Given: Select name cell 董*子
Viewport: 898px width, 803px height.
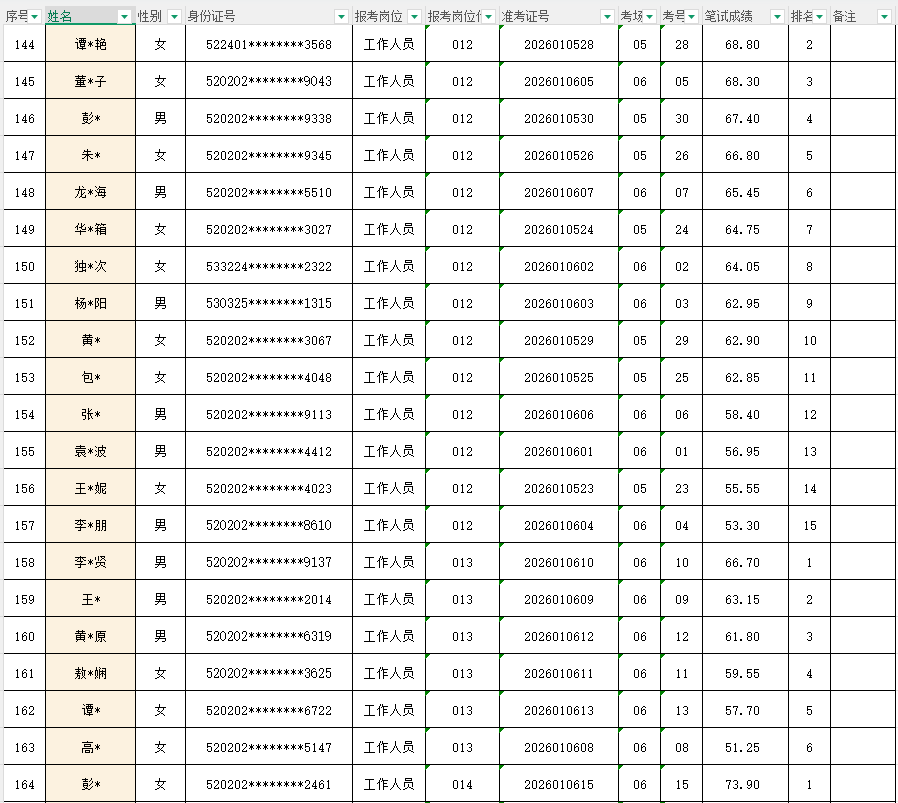Looking at the screenshot, I should (x=90, y=81).
